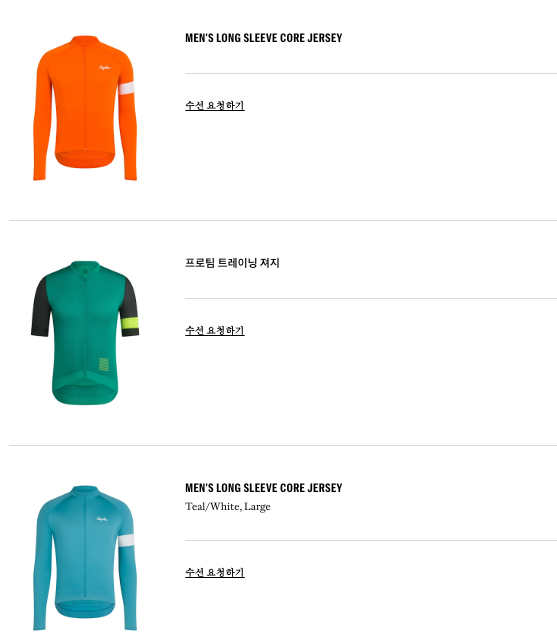Select the top MEN'S LONG SLEEVE CORE JERSEY title
This screenshot has height=641, width=557.
click(264, 38)
